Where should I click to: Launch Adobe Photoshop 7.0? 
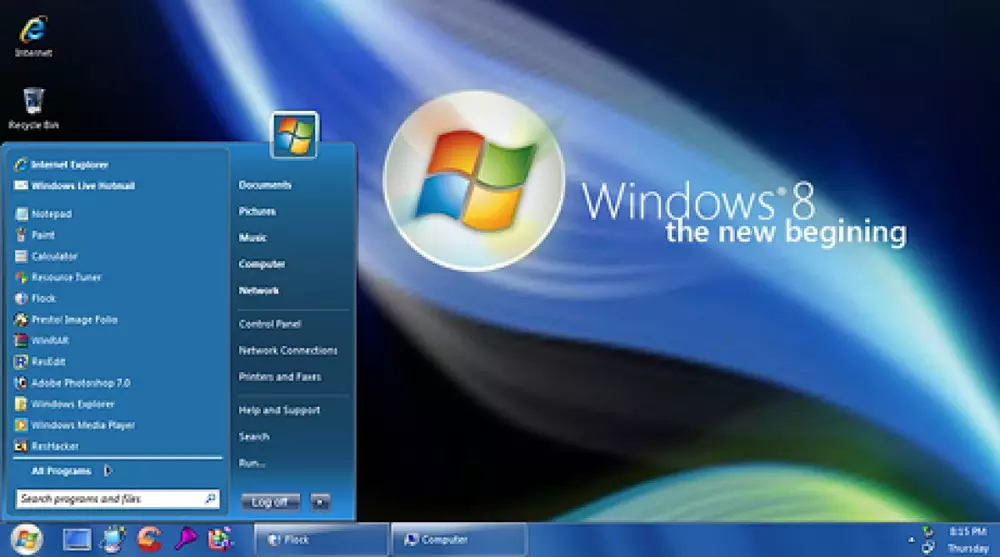pyautogui.click(x=80, y=383)
